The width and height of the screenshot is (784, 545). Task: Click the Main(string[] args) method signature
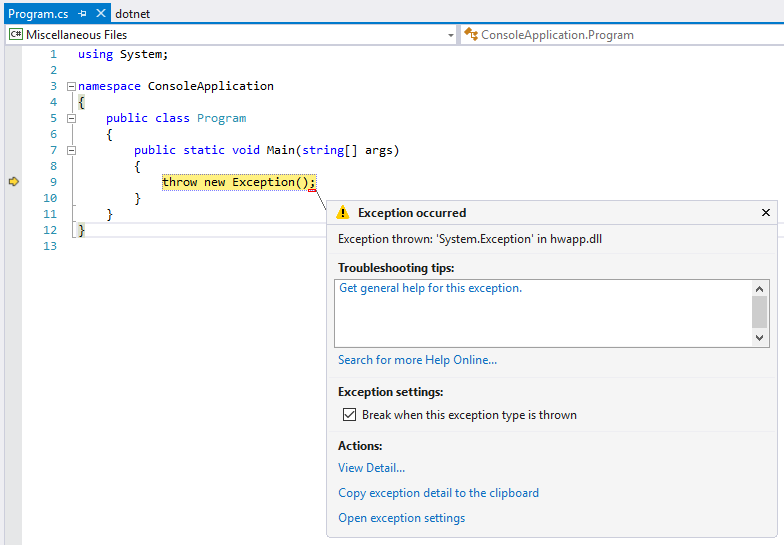[332, 150]
